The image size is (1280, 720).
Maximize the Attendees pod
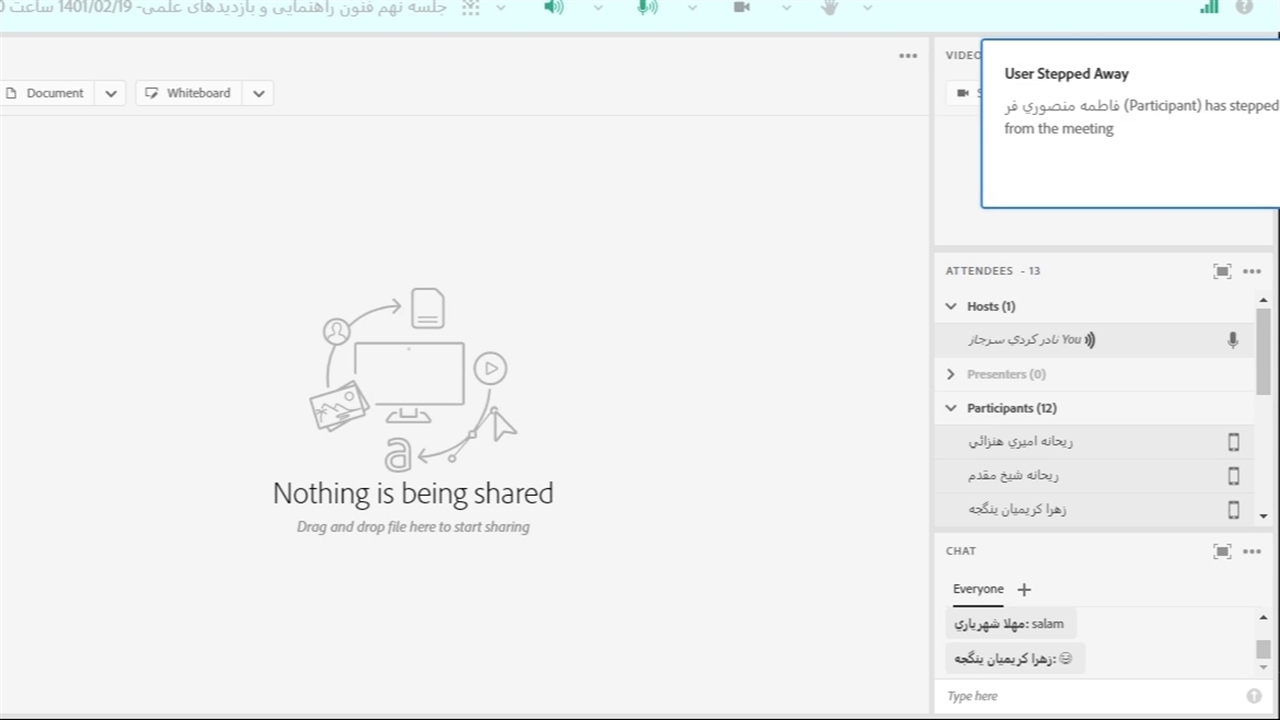point(1222,271)
